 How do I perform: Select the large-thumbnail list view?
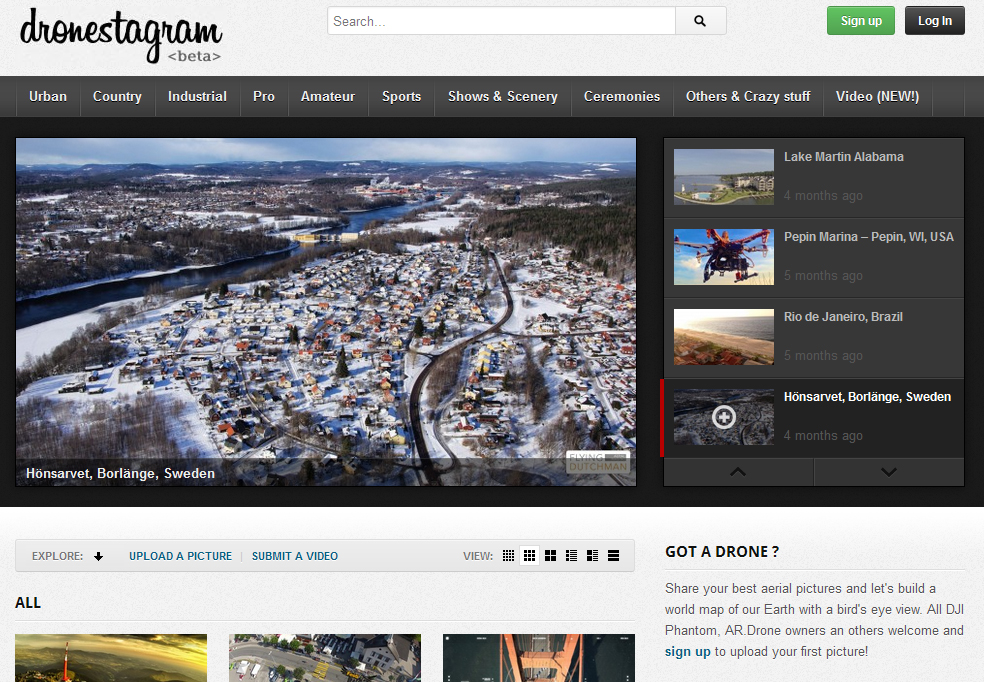coord(593,556)
